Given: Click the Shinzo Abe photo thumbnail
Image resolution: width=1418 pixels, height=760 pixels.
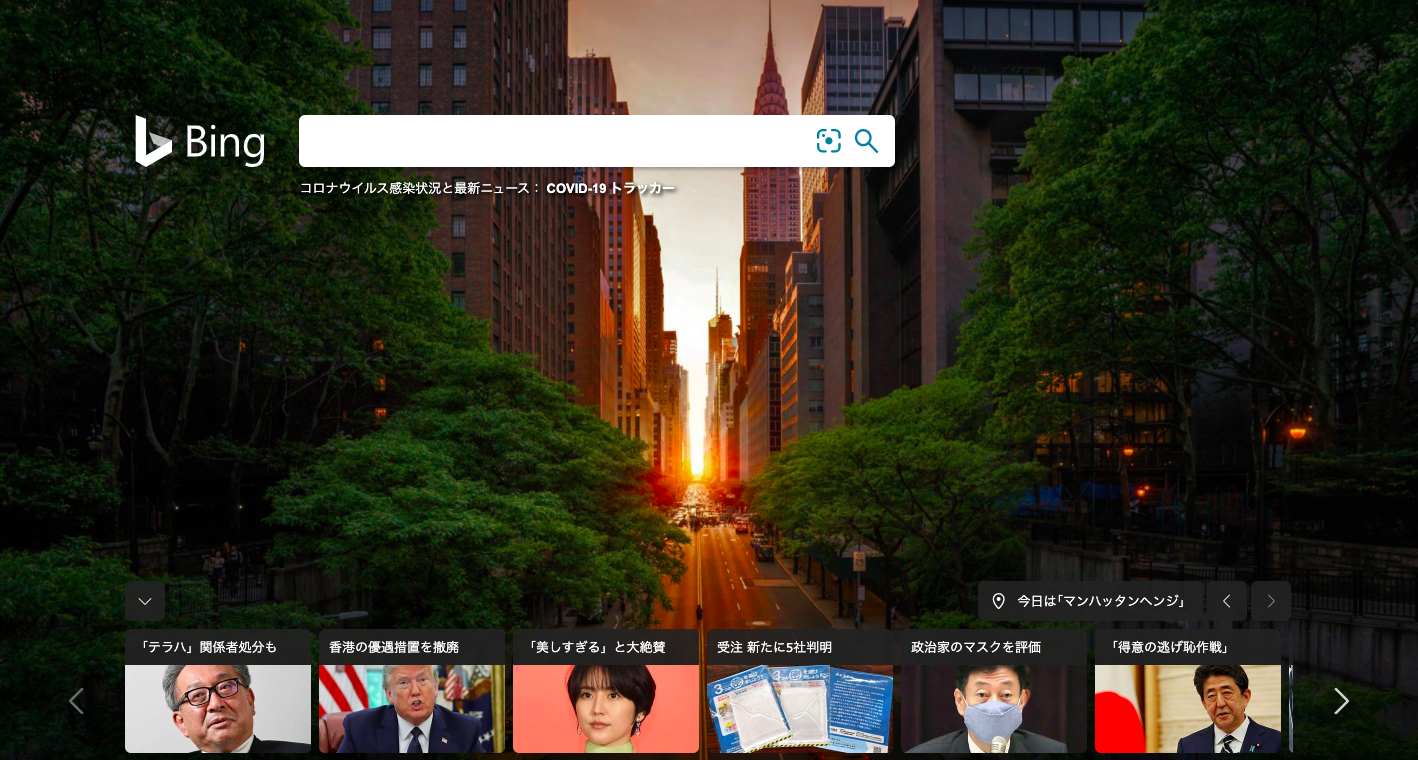Looking at the screenshot, I should pos(1187,710).
